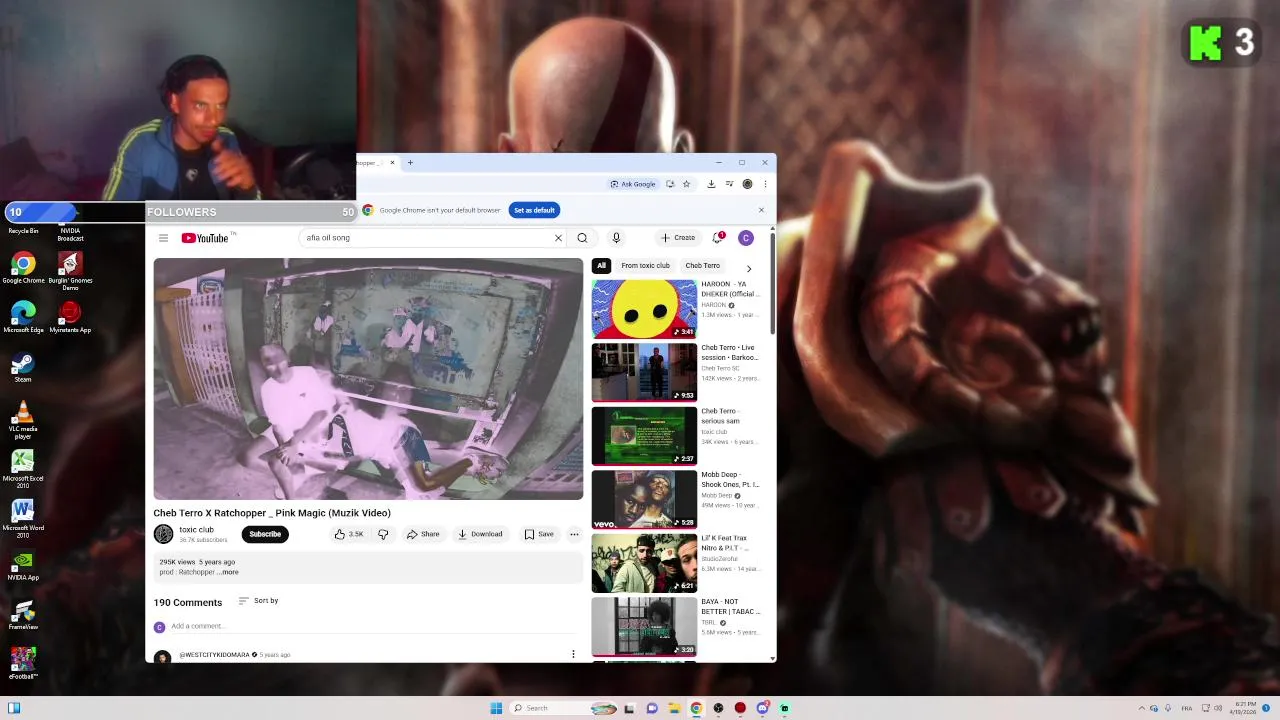This screenshot has width=1280, height=720.
Task: Bookmark this page with the star icon
Action: [x=686, y=184]
